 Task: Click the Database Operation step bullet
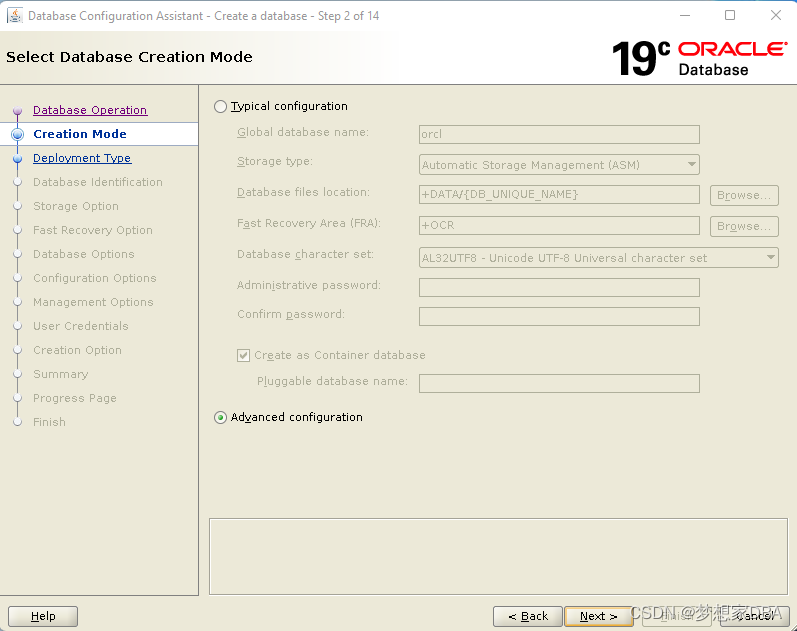17,110
